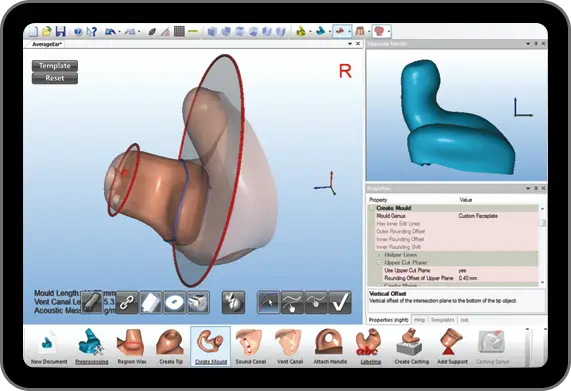Image resolution: width=571 pixels, height=391 pixels.
Task: Open the Templates tab
Action: coord(442,320)
